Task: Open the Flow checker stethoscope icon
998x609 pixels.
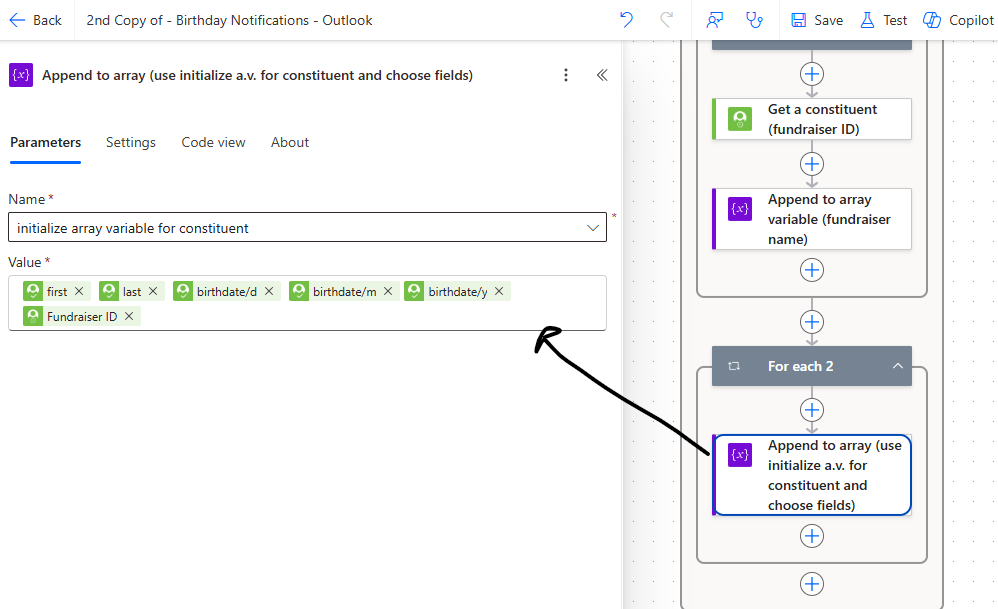Action: click(x=754, y=20)
